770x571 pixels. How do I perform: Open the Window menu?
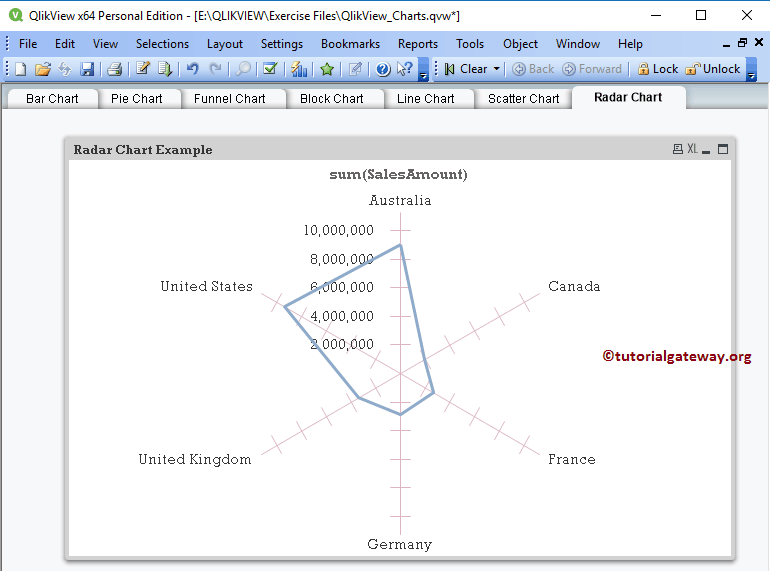578,44
